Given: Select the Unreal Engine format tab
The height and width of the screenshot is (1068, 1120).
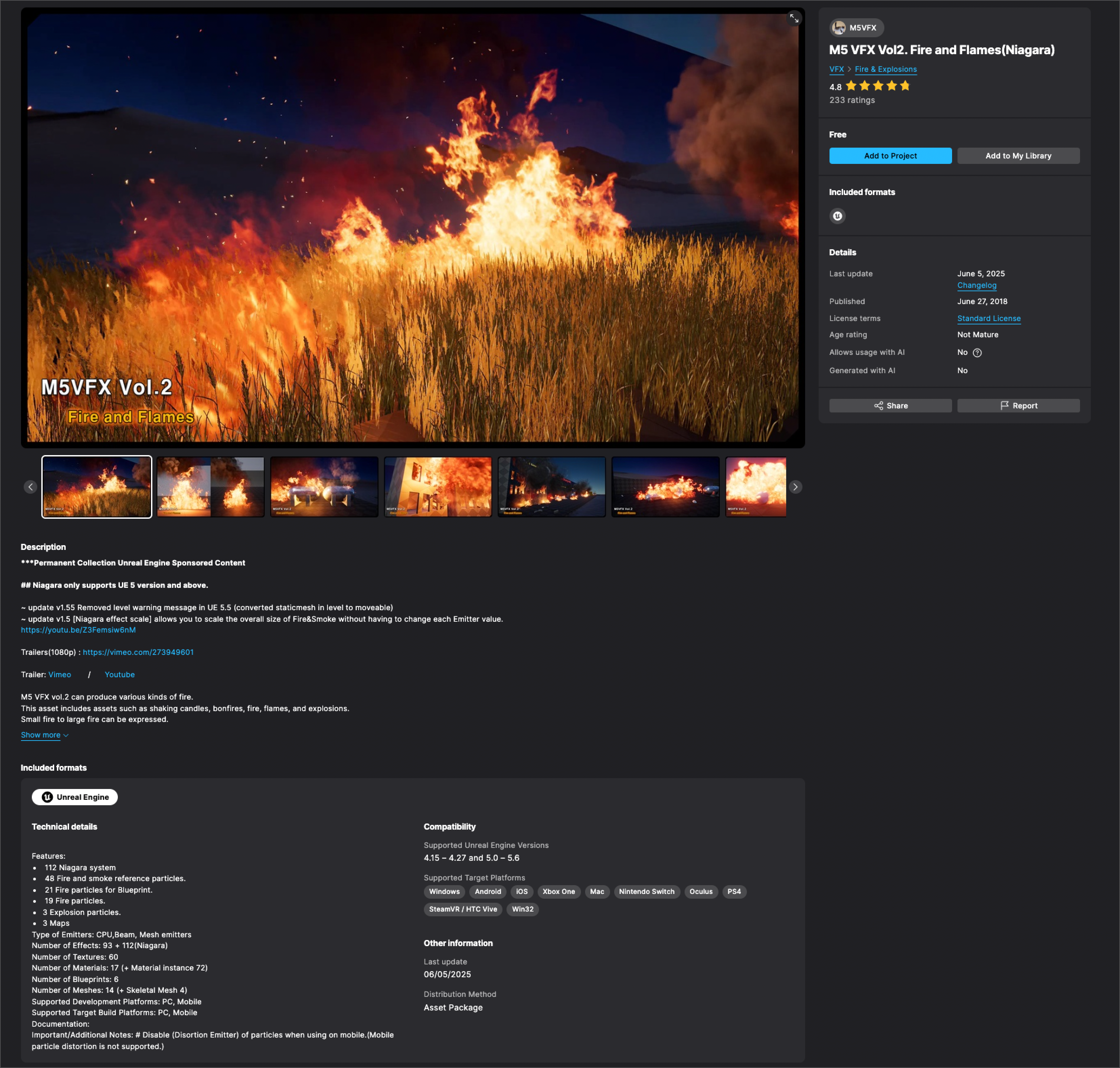Looking at the screenshot, I should 74,797.
